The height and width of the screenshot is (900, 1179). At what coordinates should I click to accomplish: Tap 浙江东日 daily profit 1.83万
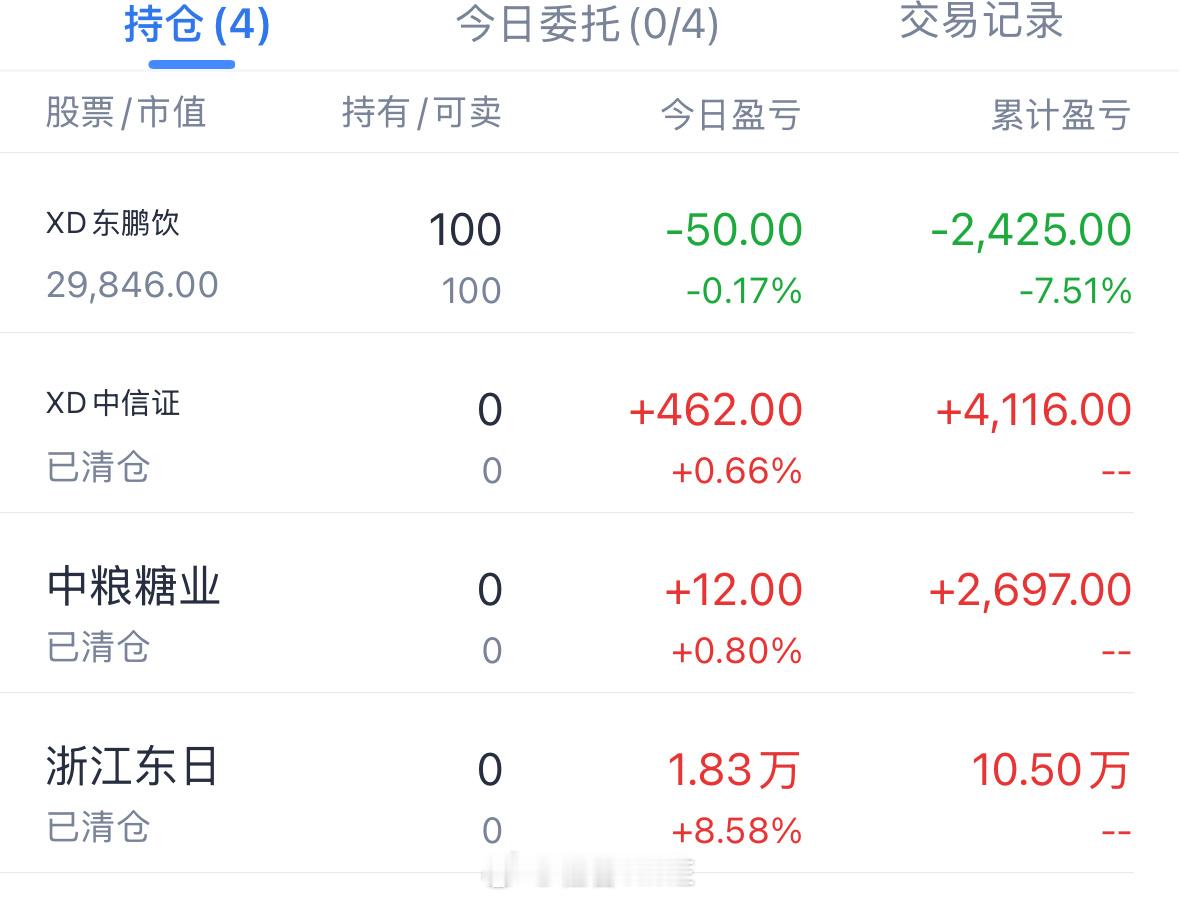coord(734,770)
